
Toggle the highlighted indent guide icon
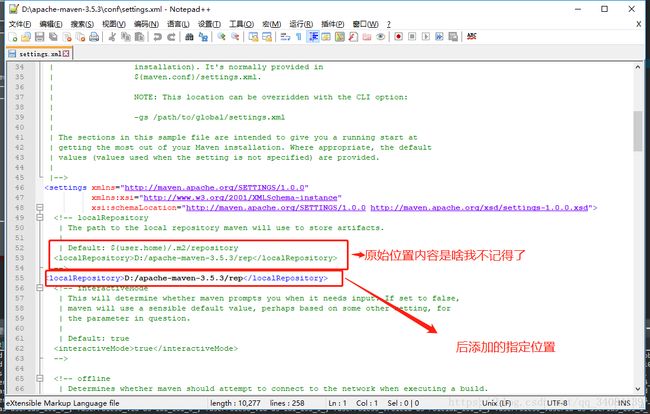(x=313, y=37)
